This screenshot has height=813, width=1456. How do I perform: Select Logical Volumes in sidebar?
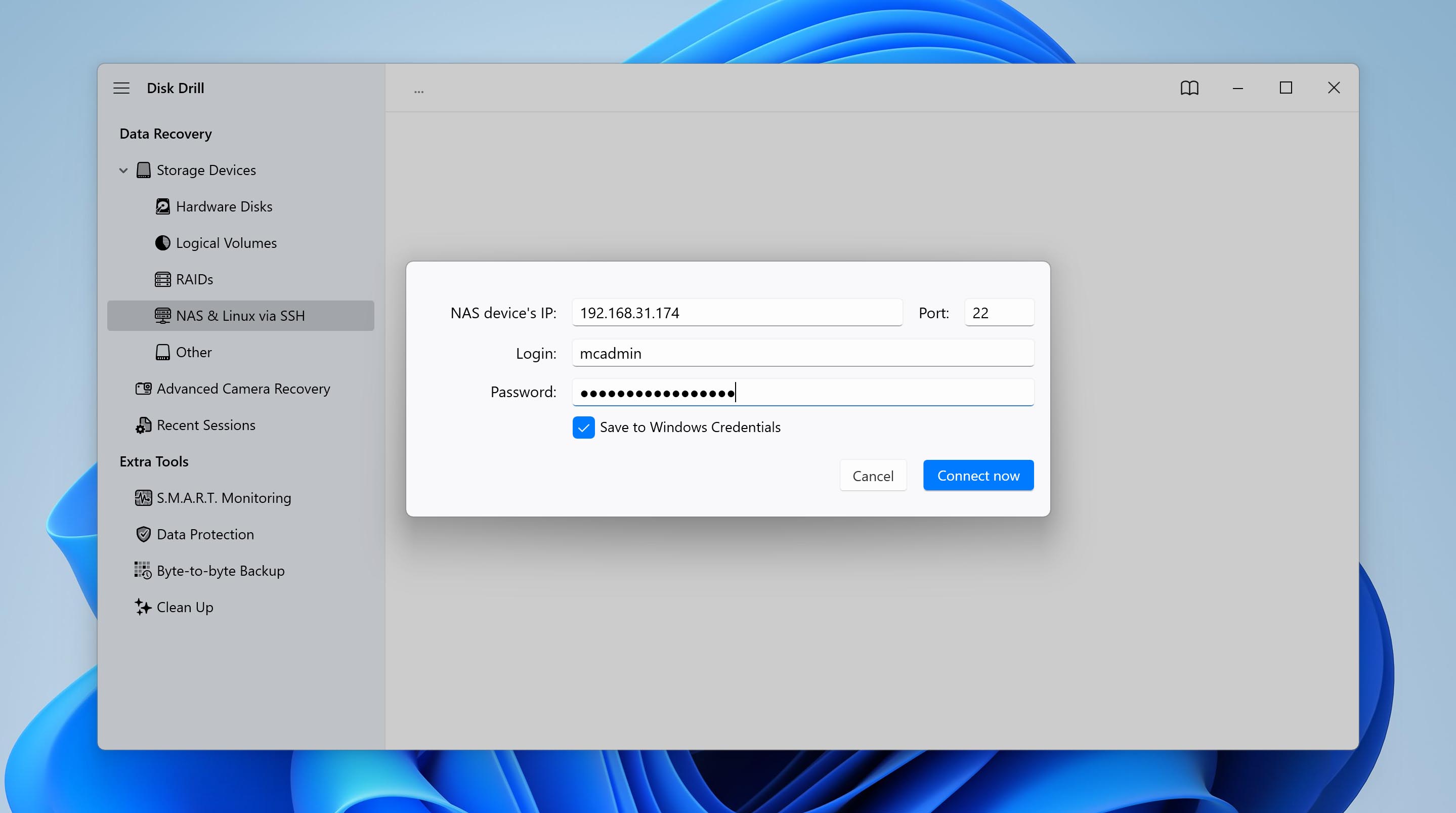(241, 243)
